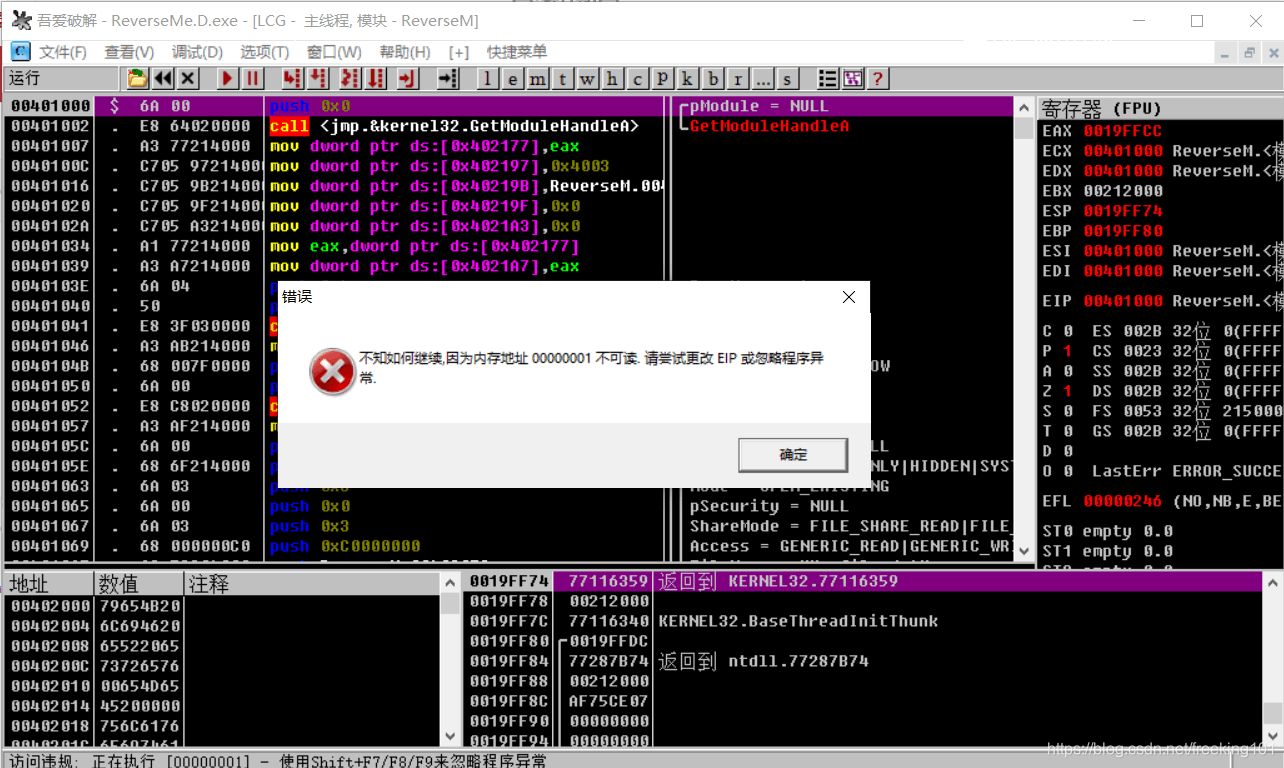1284x768 pixels.
Task: Restore the inner MDI window
Action: [x=1250, y=53]
